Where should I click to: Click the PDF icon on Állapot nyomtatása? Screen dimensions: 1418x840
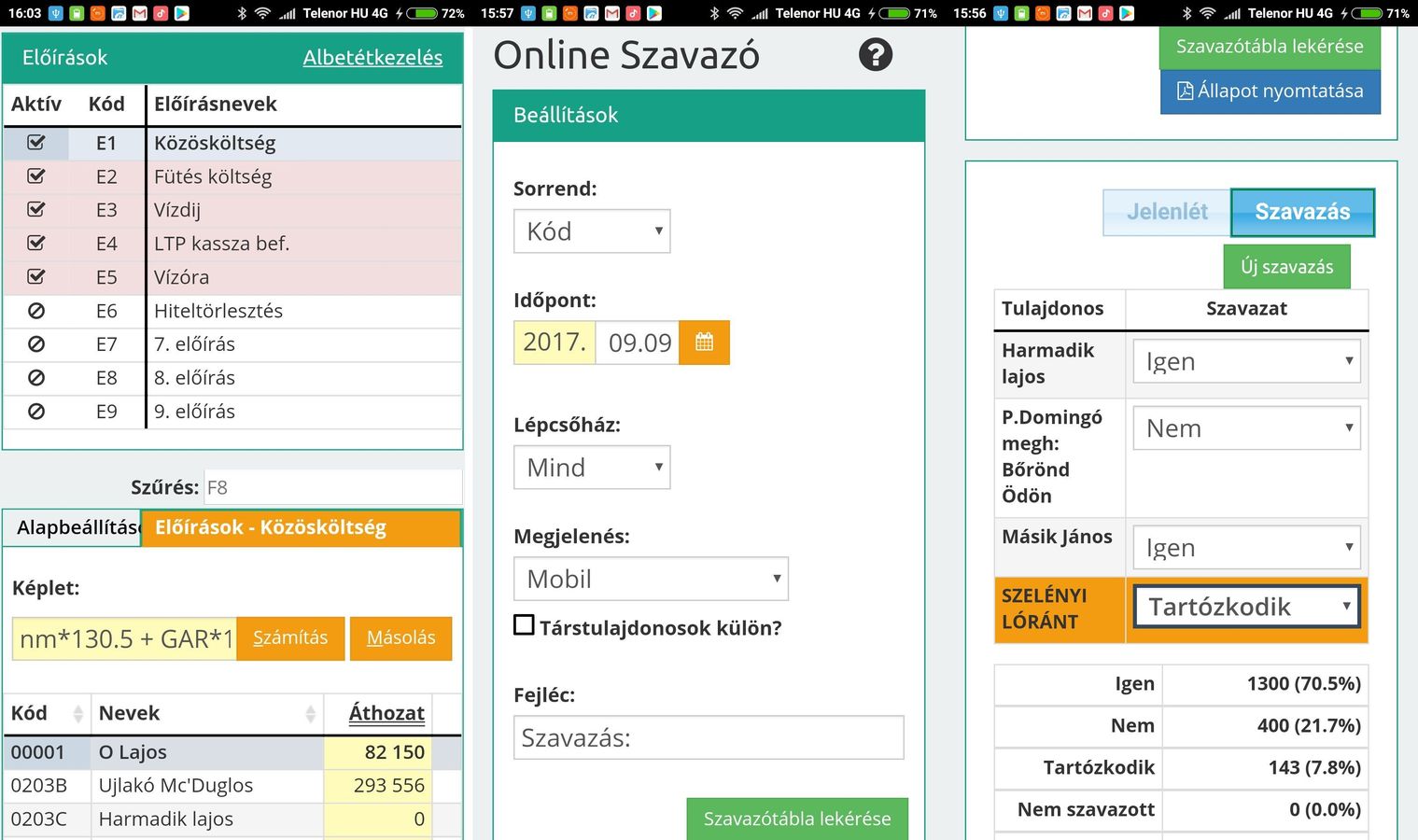tap(1185, 91)
